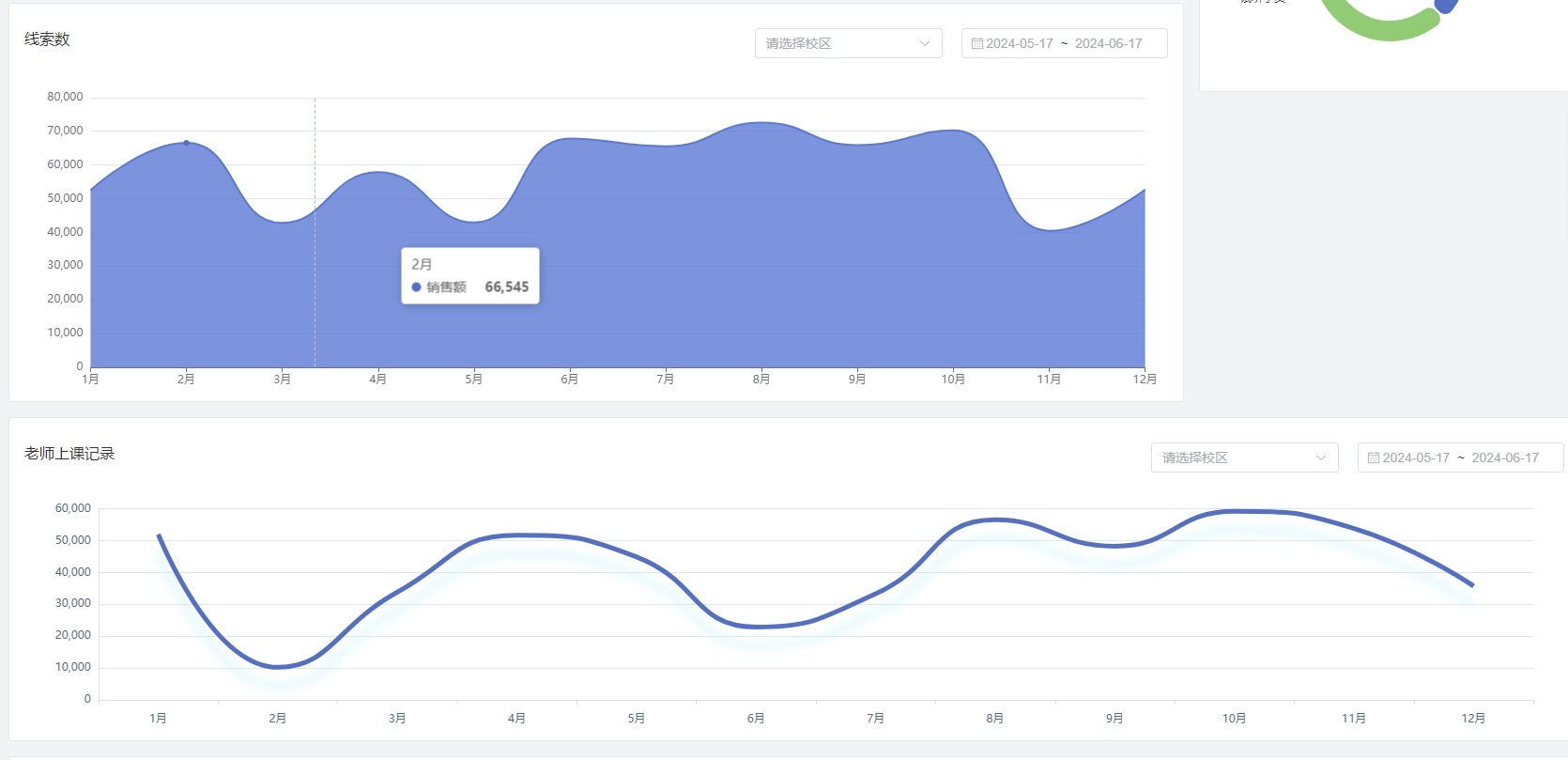This screenshot has width=1568, height=760.
Task: Click highlighted 2月 data point on the area chart
Action: click(x=186, y=143)
